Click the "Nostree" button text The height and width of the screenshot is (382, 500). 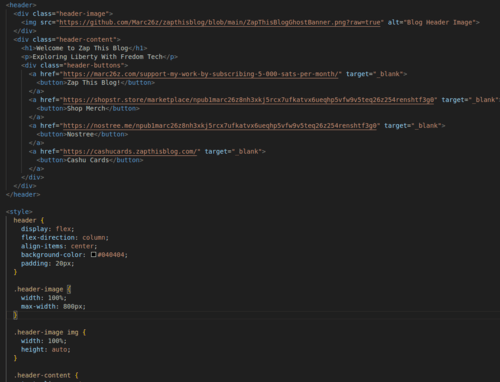tap(80, 134)
